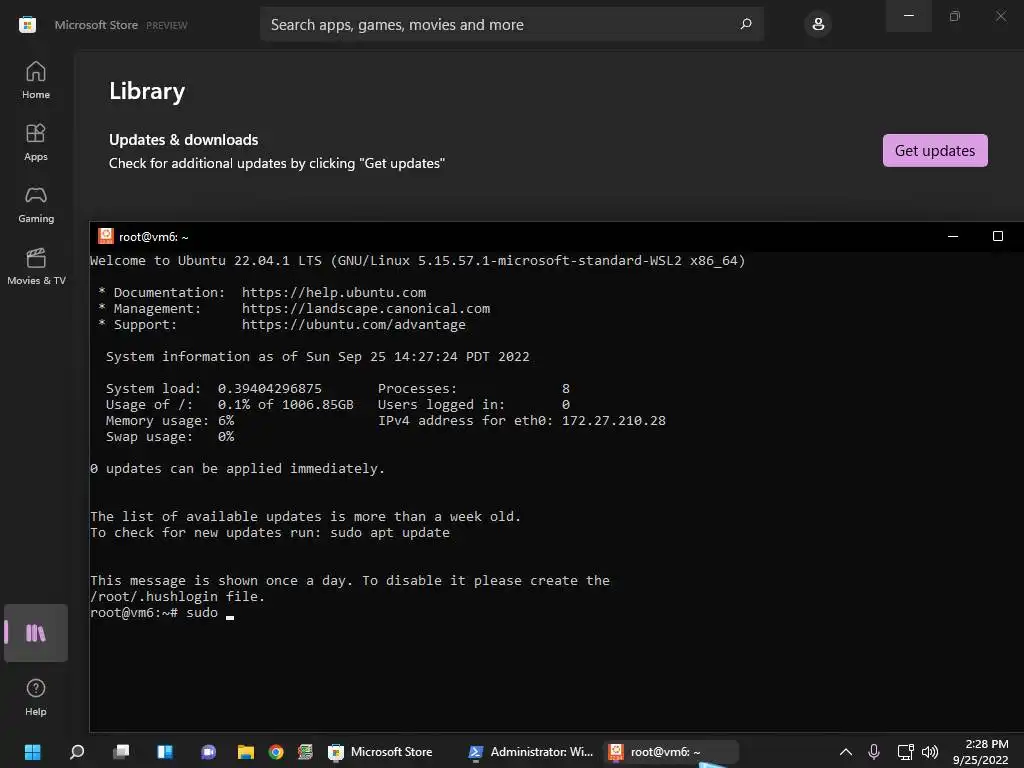
Task: Minimize the root@vm6 terminal window
Action: [953, 236]
